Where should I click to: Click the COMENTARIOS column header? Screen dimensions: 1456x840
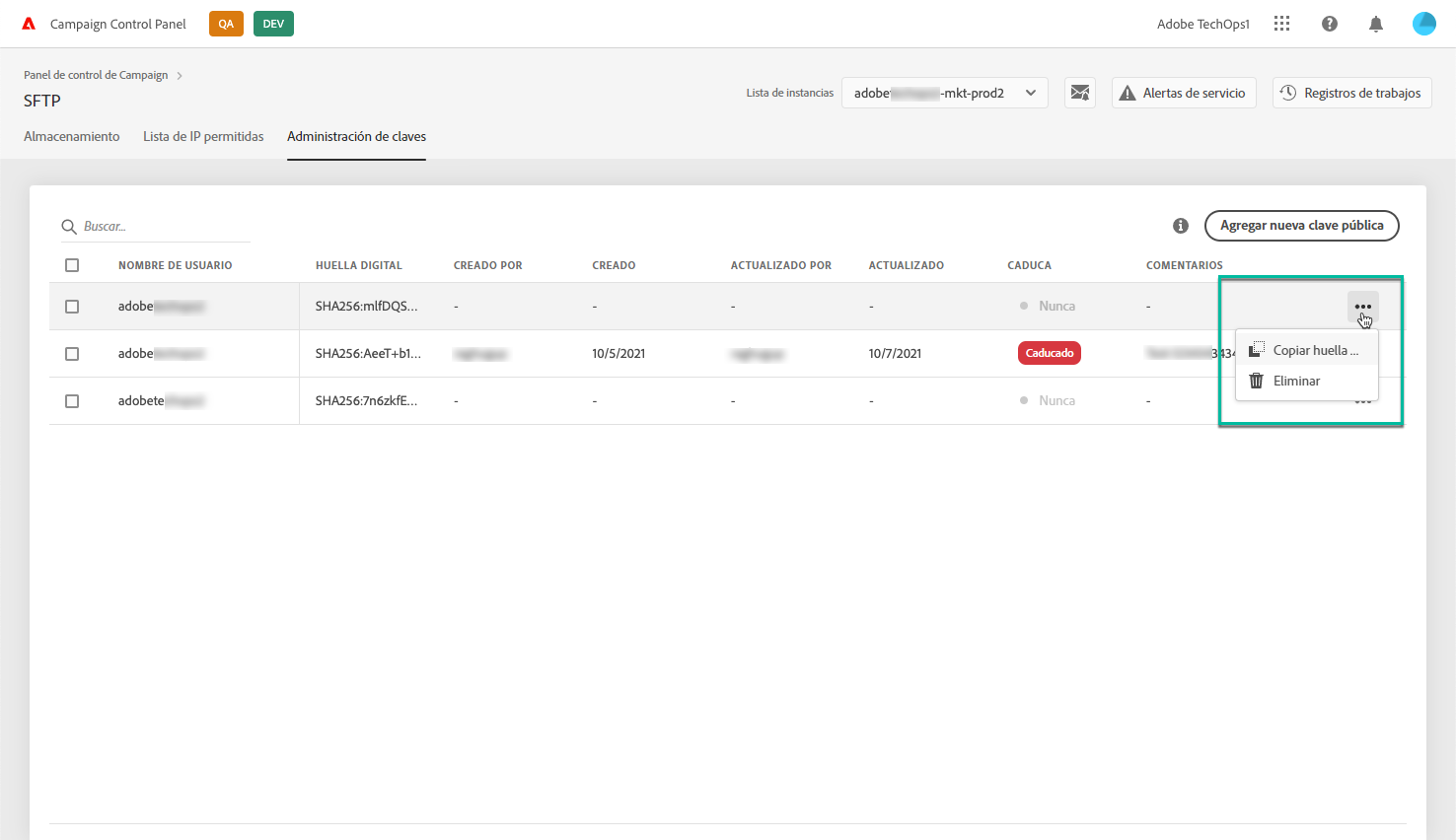[x=1185, y=265]
